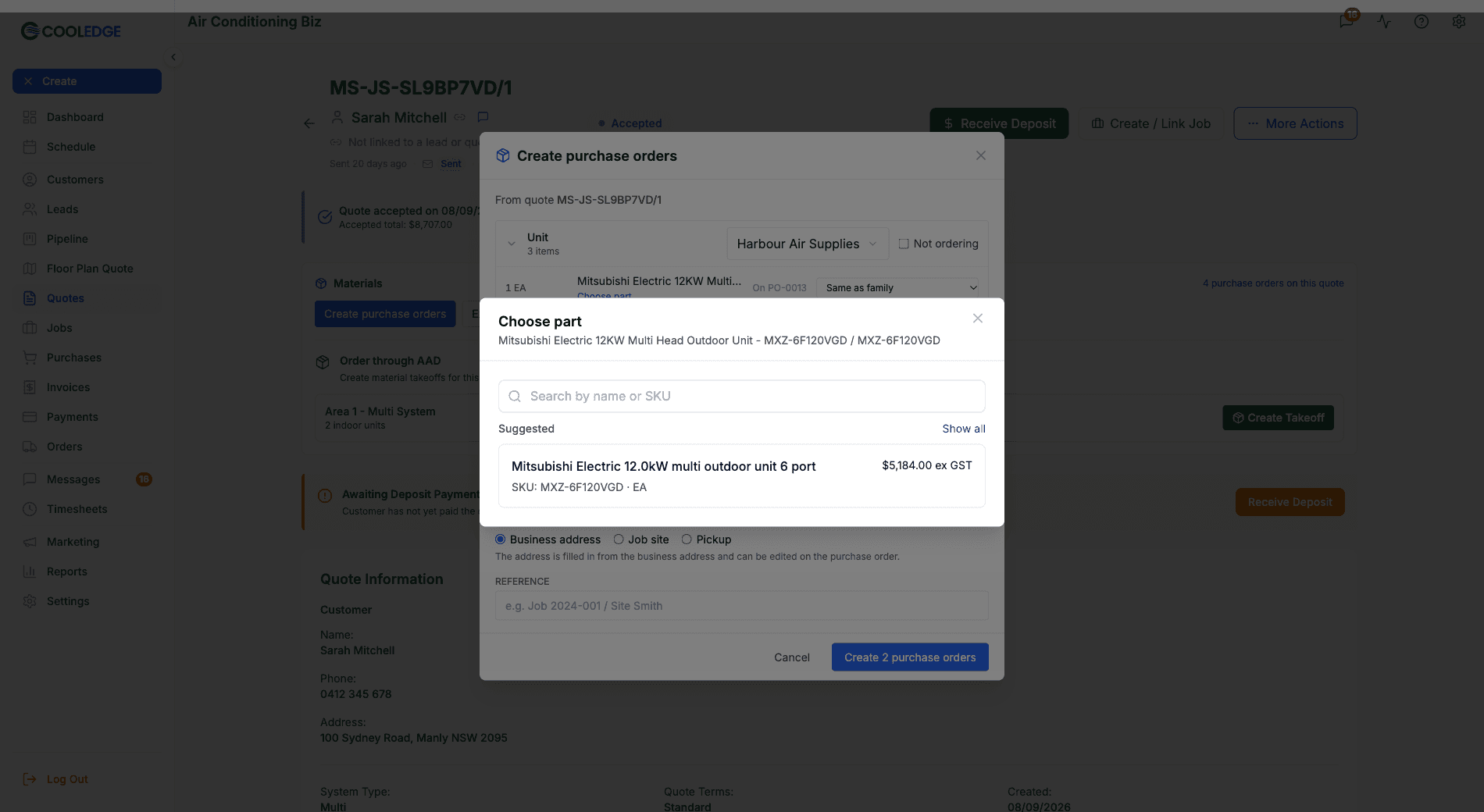Click the Log Out icon
1484x812 pixels.
(x=30, y=779)
